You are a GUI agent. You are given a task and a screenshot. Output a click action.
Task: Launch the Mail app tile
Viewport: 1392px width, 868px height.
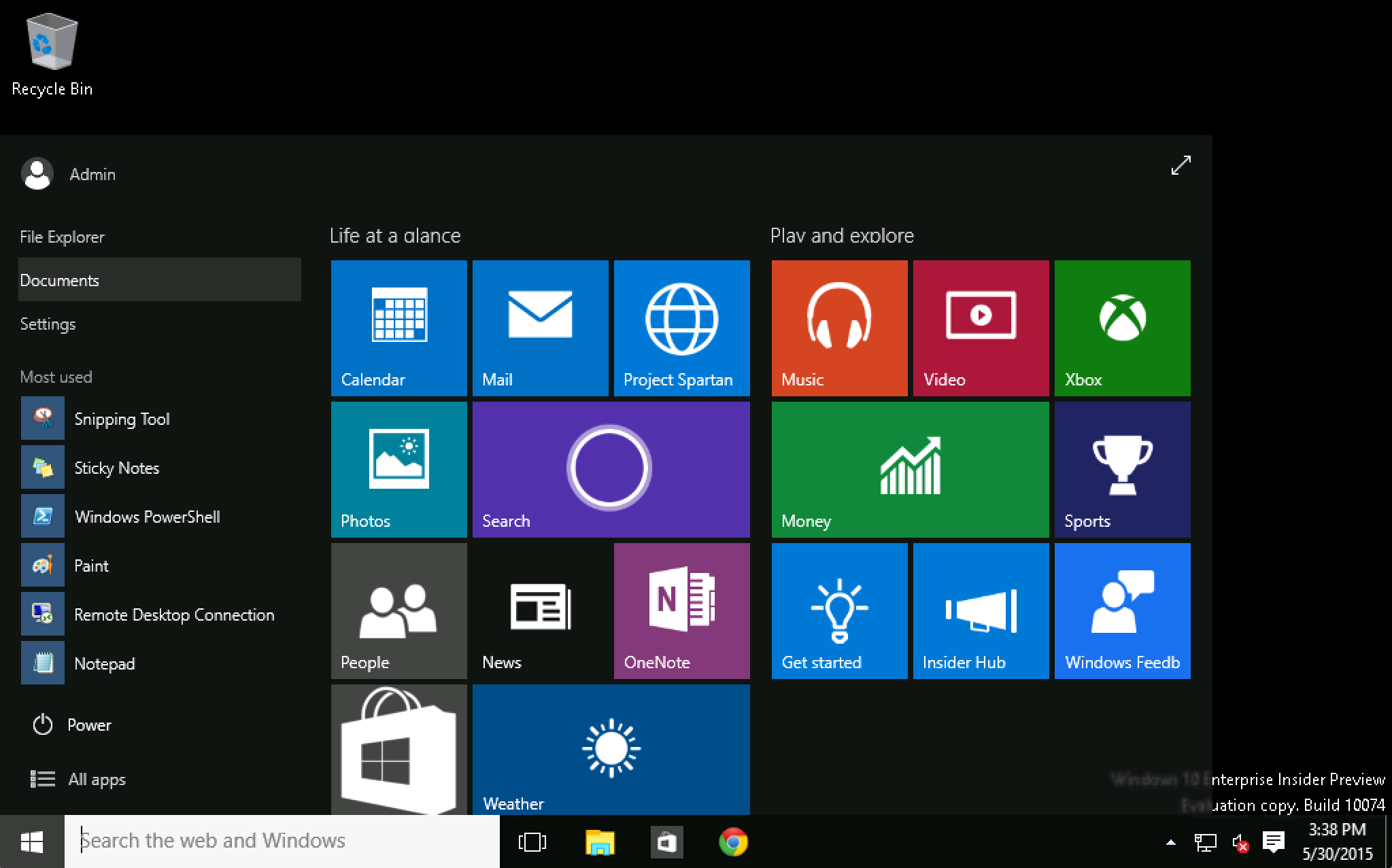pyautogui.click(x=540, y=328)
